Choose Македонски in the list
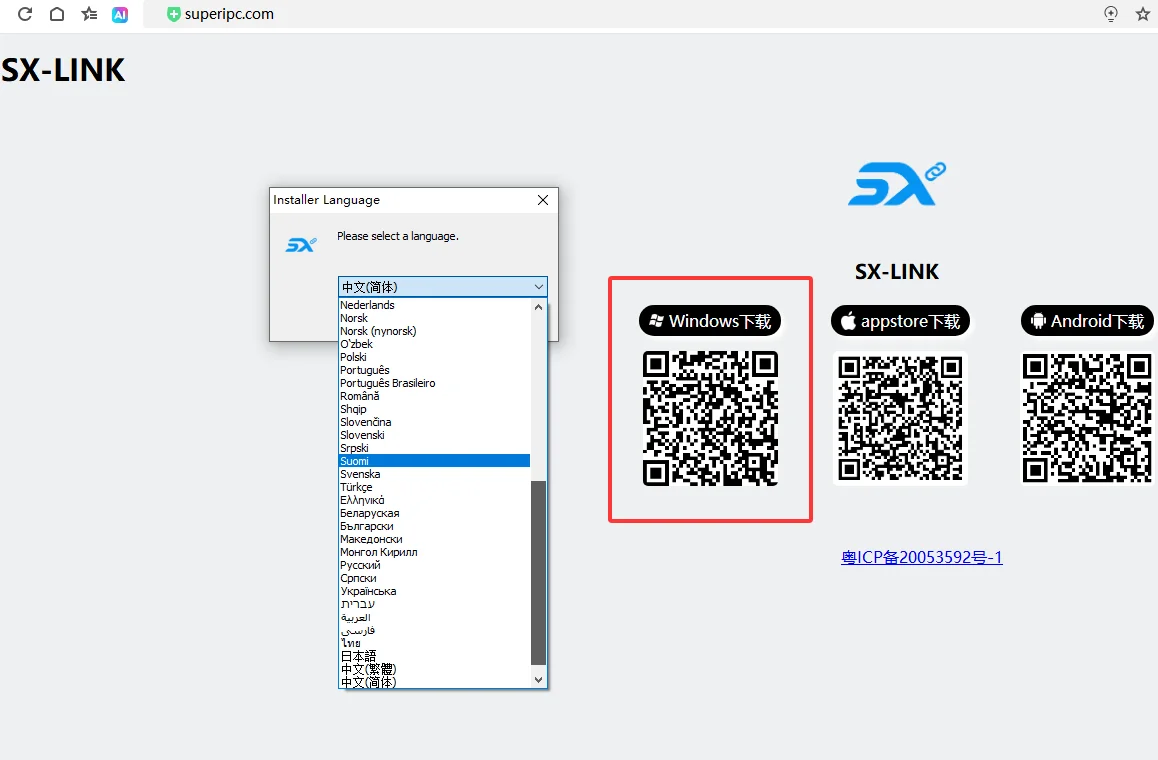The height and width of the screenshot is (760, 1158). [x=434, y=539]
